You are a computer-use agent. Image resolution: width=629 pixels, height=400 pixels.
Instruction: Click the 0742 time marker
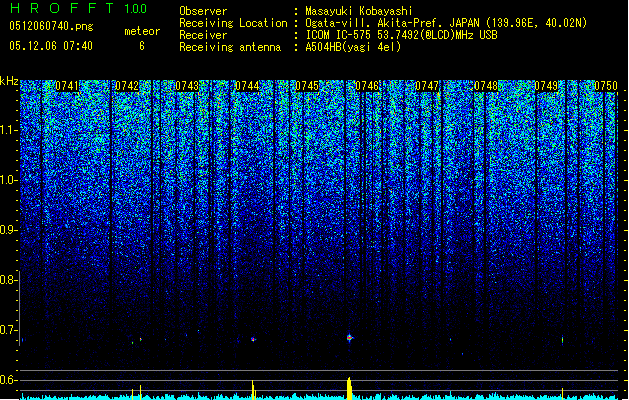coord(127,86)
